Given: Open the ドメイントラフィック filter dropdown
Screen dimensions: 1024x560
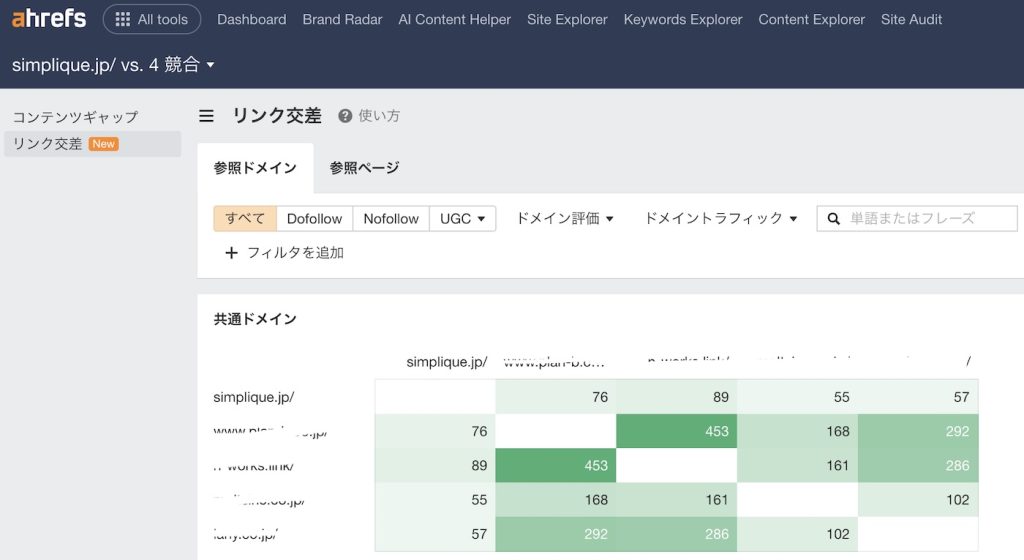Looking at the screenshot, I should tap(721, 218).
